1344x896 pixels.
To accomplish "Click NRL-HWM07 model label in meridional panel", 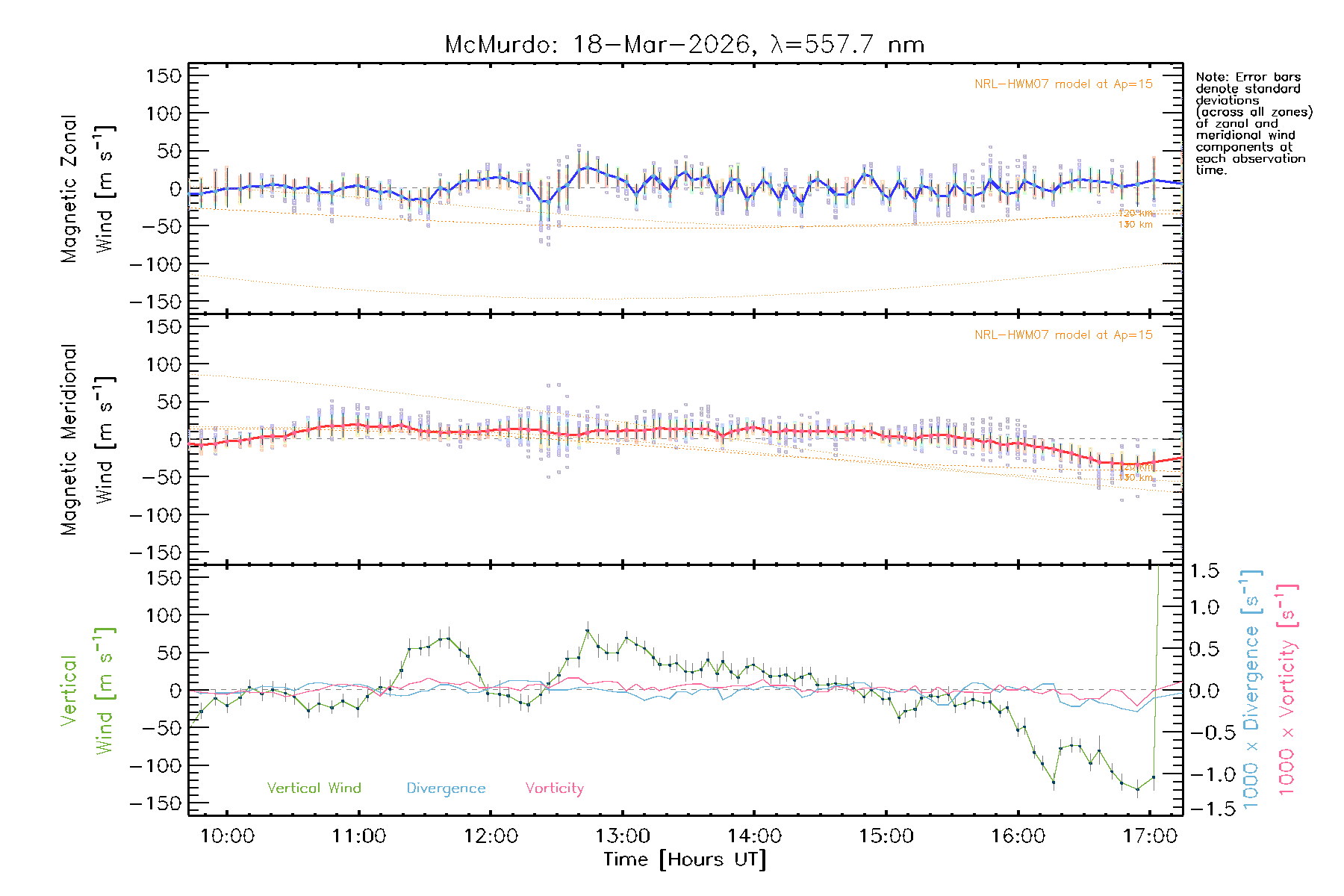I will [x=1063, y=335].
